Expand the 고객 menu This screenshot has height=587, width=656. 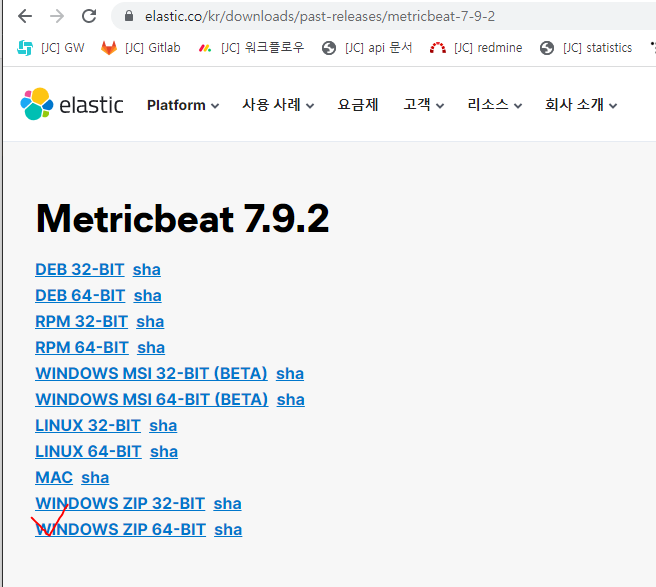coord(423,105)
